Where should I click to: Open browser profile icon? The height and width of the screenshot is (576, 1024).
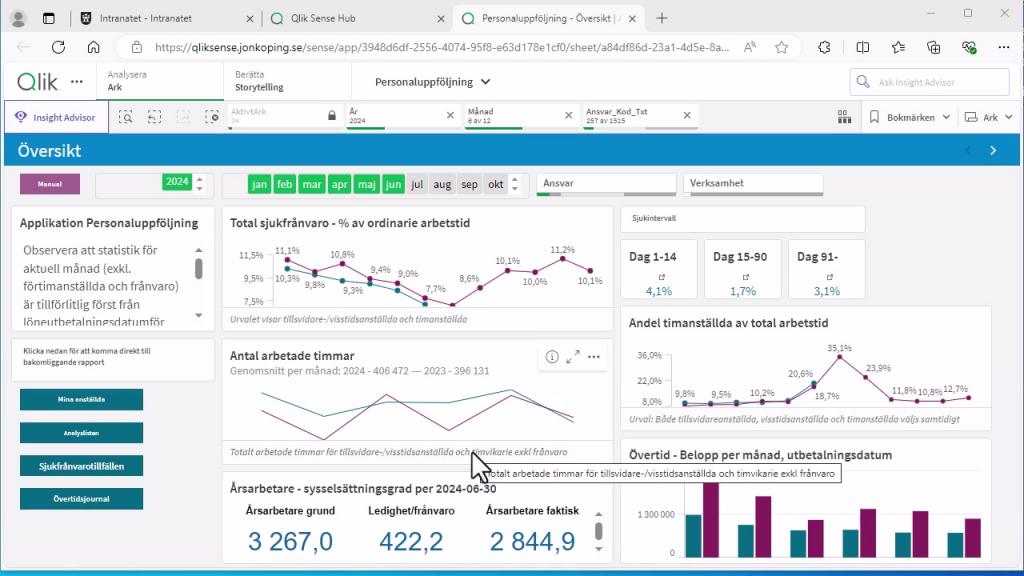tap(18, 18)
